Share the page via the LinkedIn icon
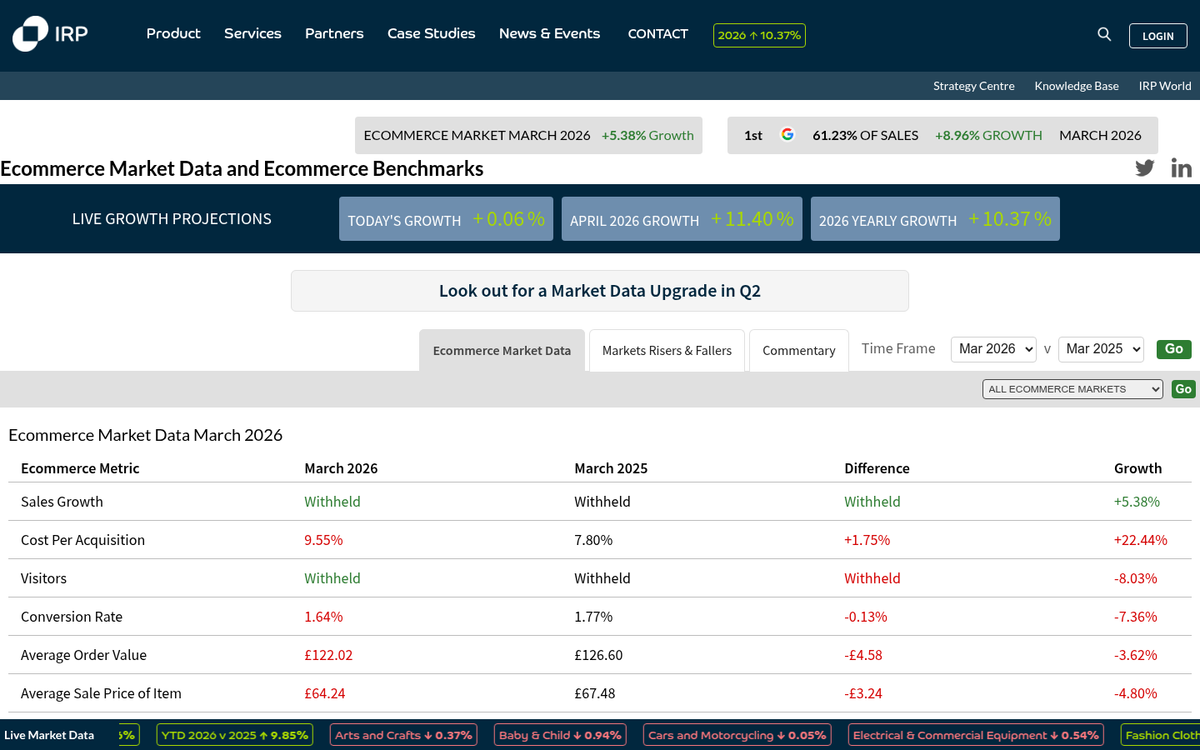 [1181, 168]
